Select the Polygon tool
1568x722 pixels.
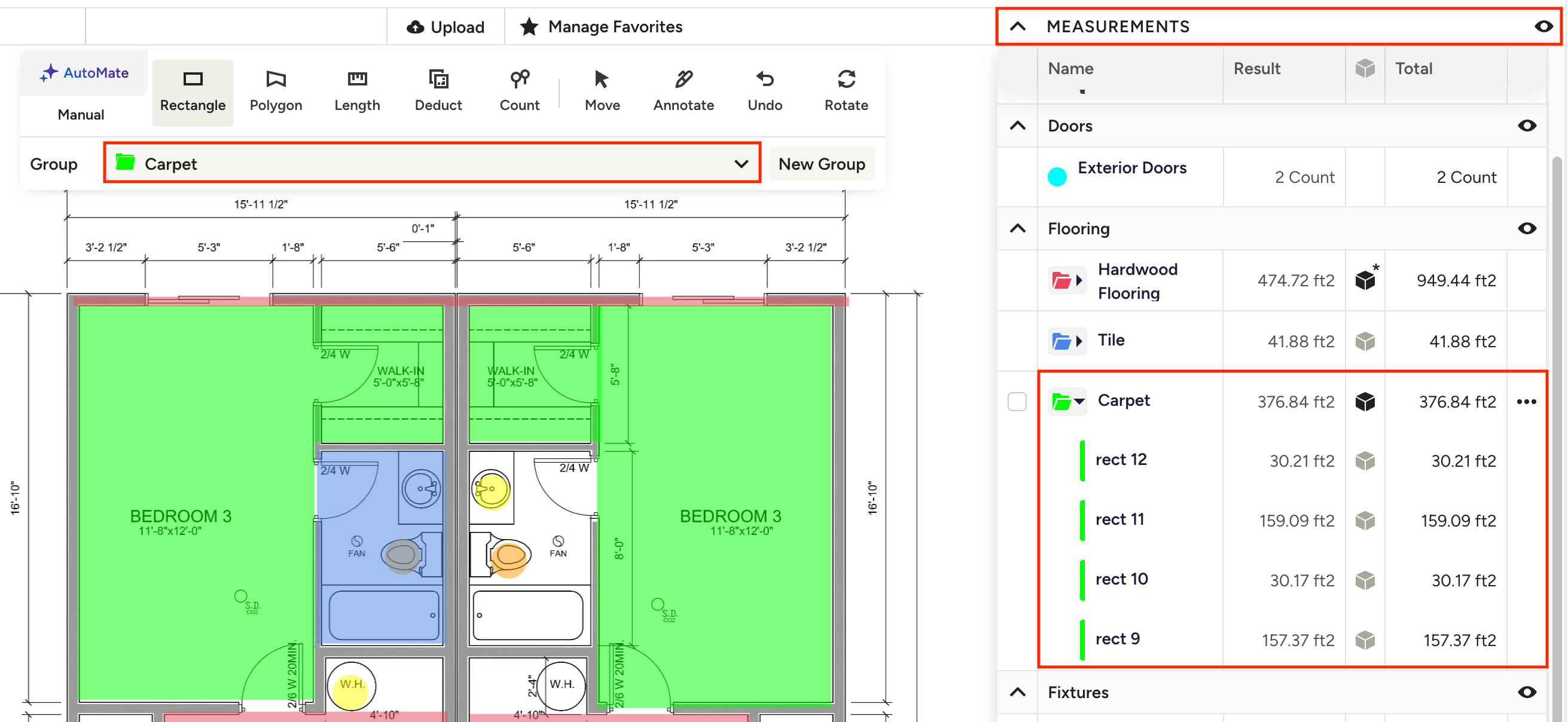coord(276,92)
